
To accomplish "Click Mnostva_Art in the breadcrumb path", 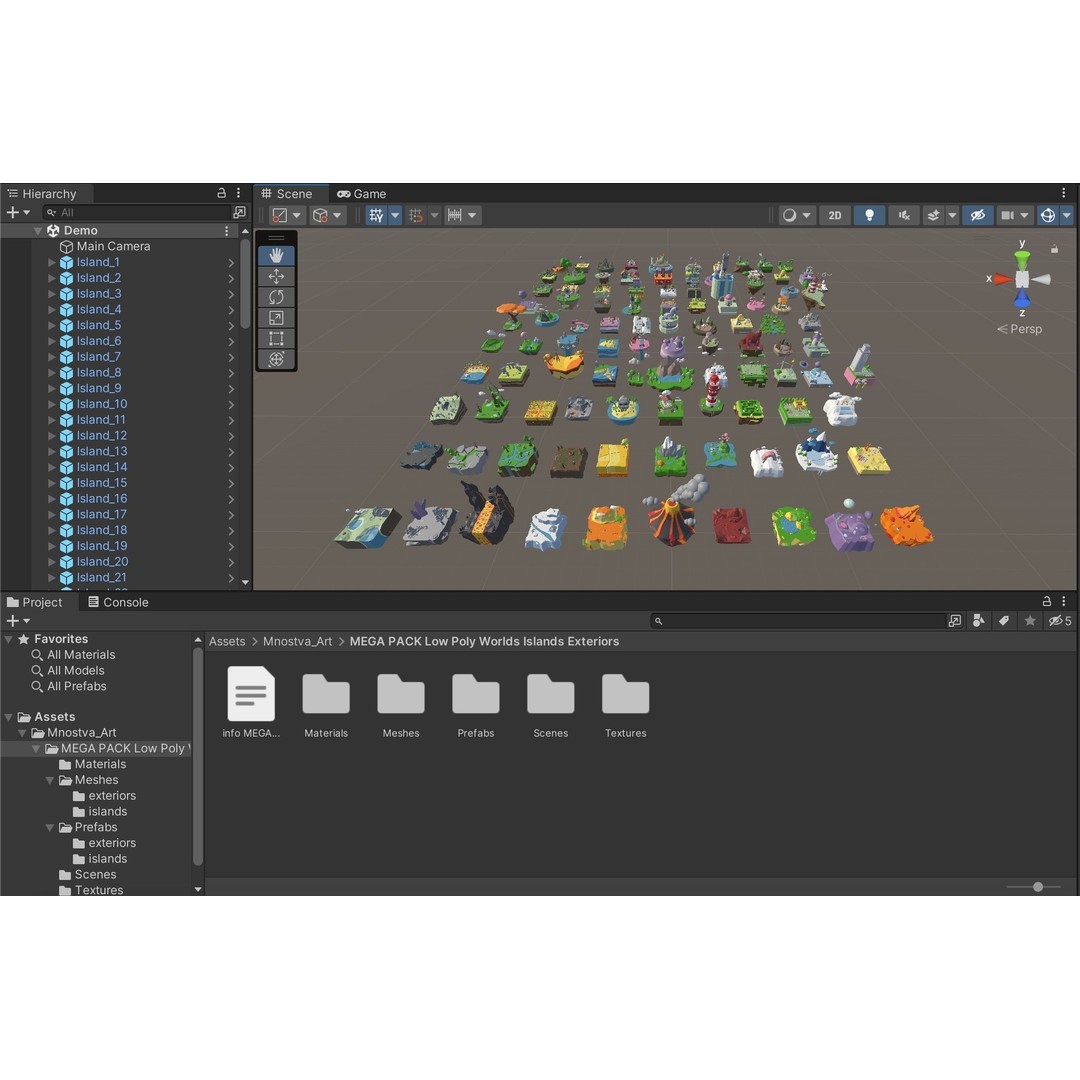I will click(298, 641).
